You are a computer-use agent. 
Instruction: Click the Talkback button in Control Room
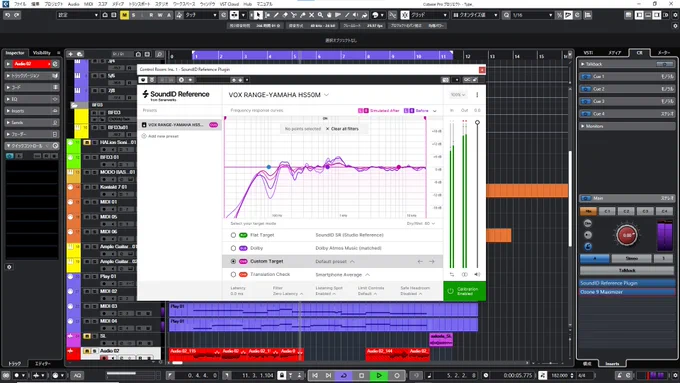click(627, 270)
